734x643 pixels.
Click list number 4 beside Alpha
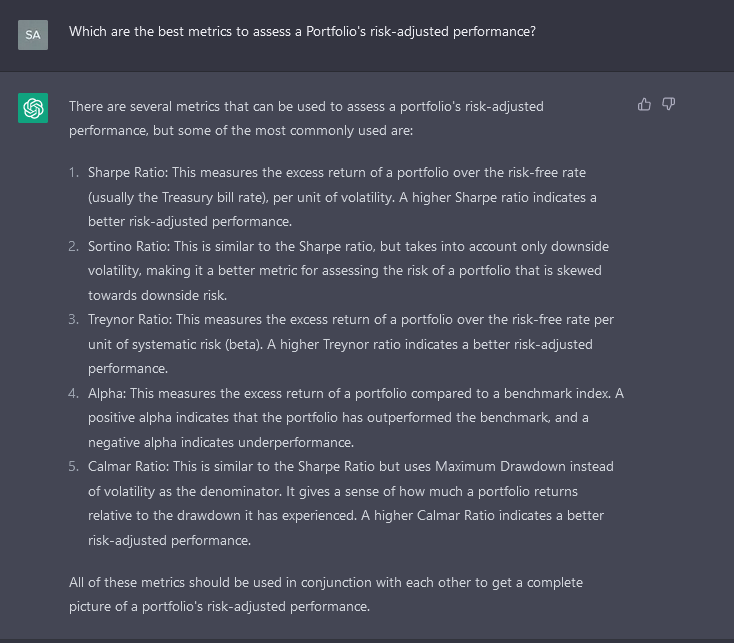point(74,393)
